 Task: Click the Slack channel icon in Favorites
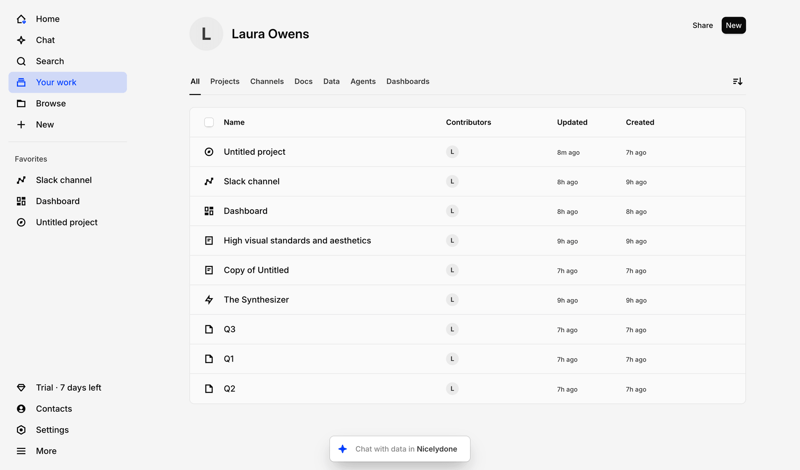tap(21, 180)
